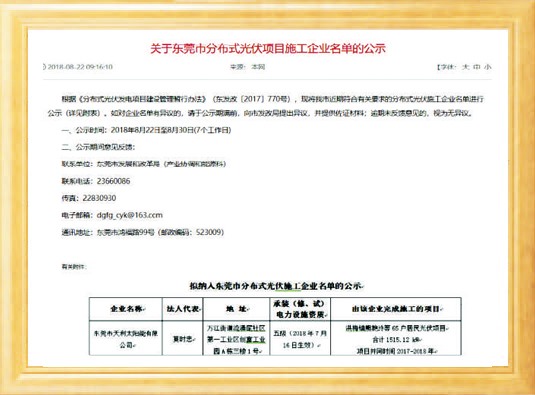Click the value 合计 1515.12 kW
Screen dimensions: 535x395
click(397, 340)
